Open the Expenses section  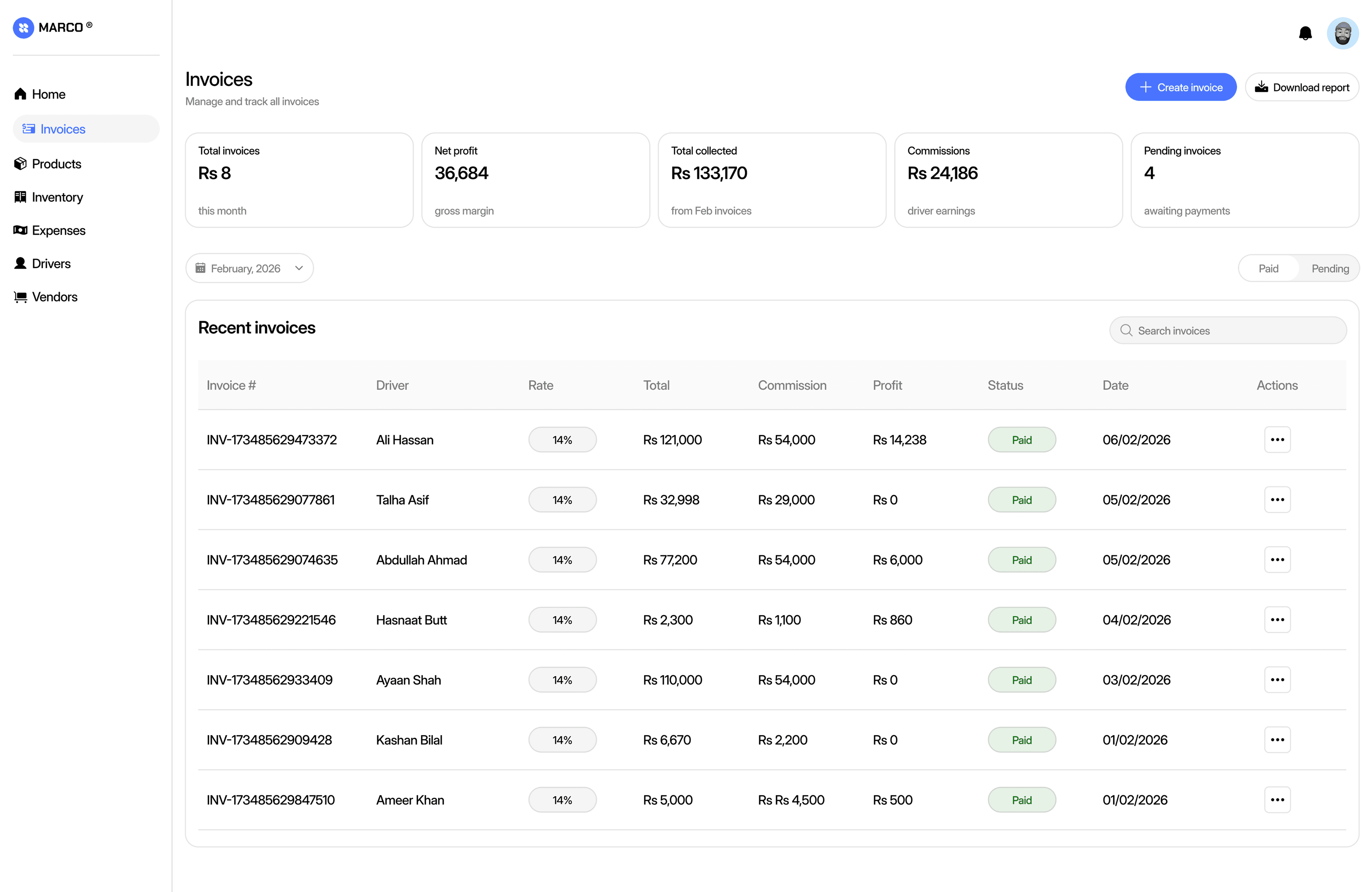tap(58, 230)
